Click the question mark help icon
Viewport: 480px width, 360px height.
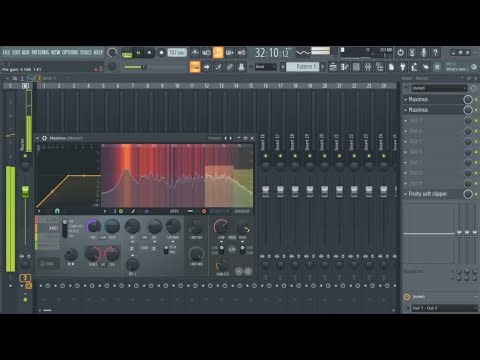point(435,52)
